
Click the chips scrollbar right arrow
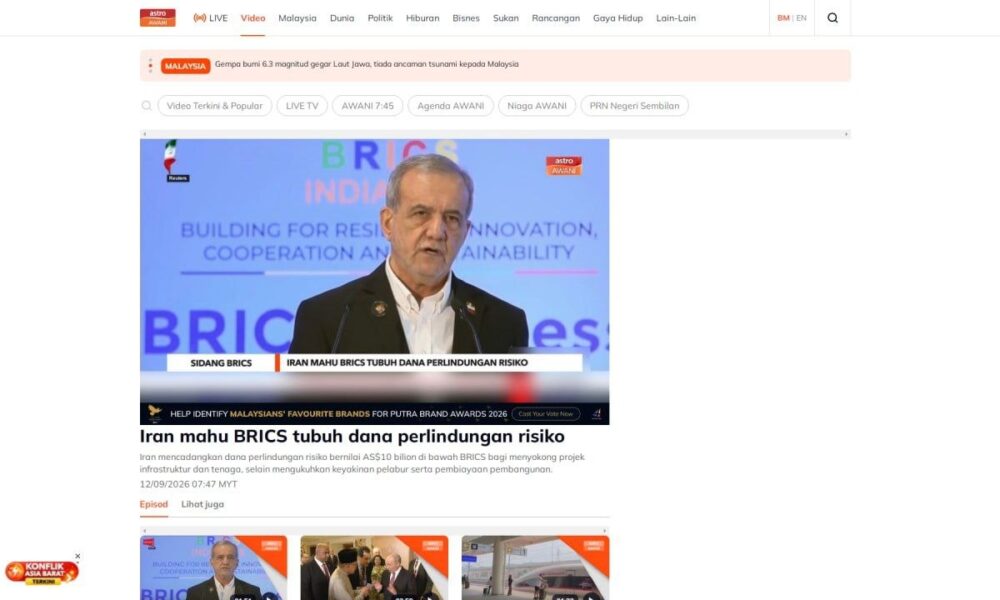[x=846, y=134]
